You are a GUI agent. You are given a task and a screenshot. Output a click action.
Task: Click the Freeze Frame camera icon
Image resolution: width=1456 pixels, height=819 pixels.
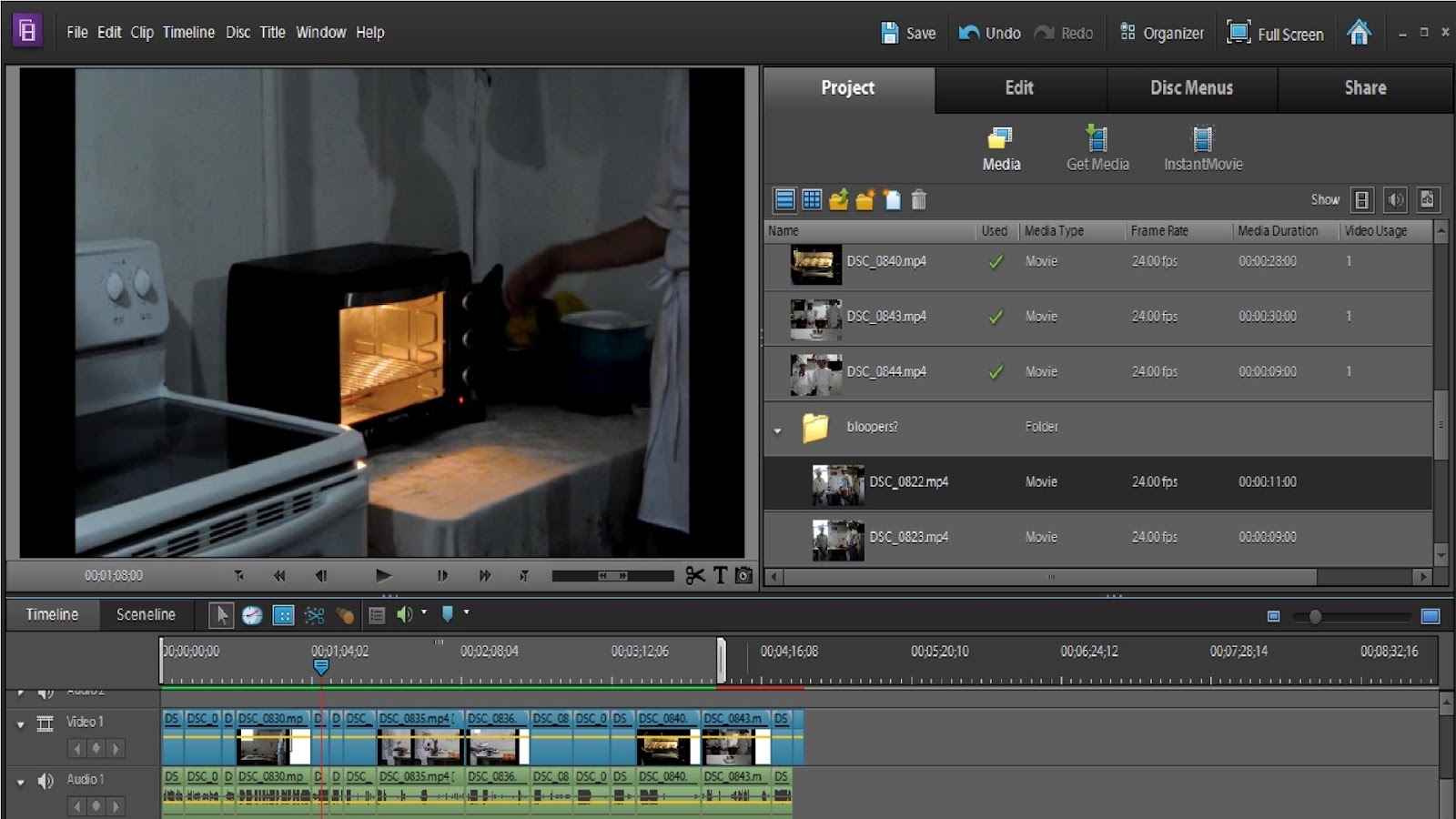tap(744, 575)
